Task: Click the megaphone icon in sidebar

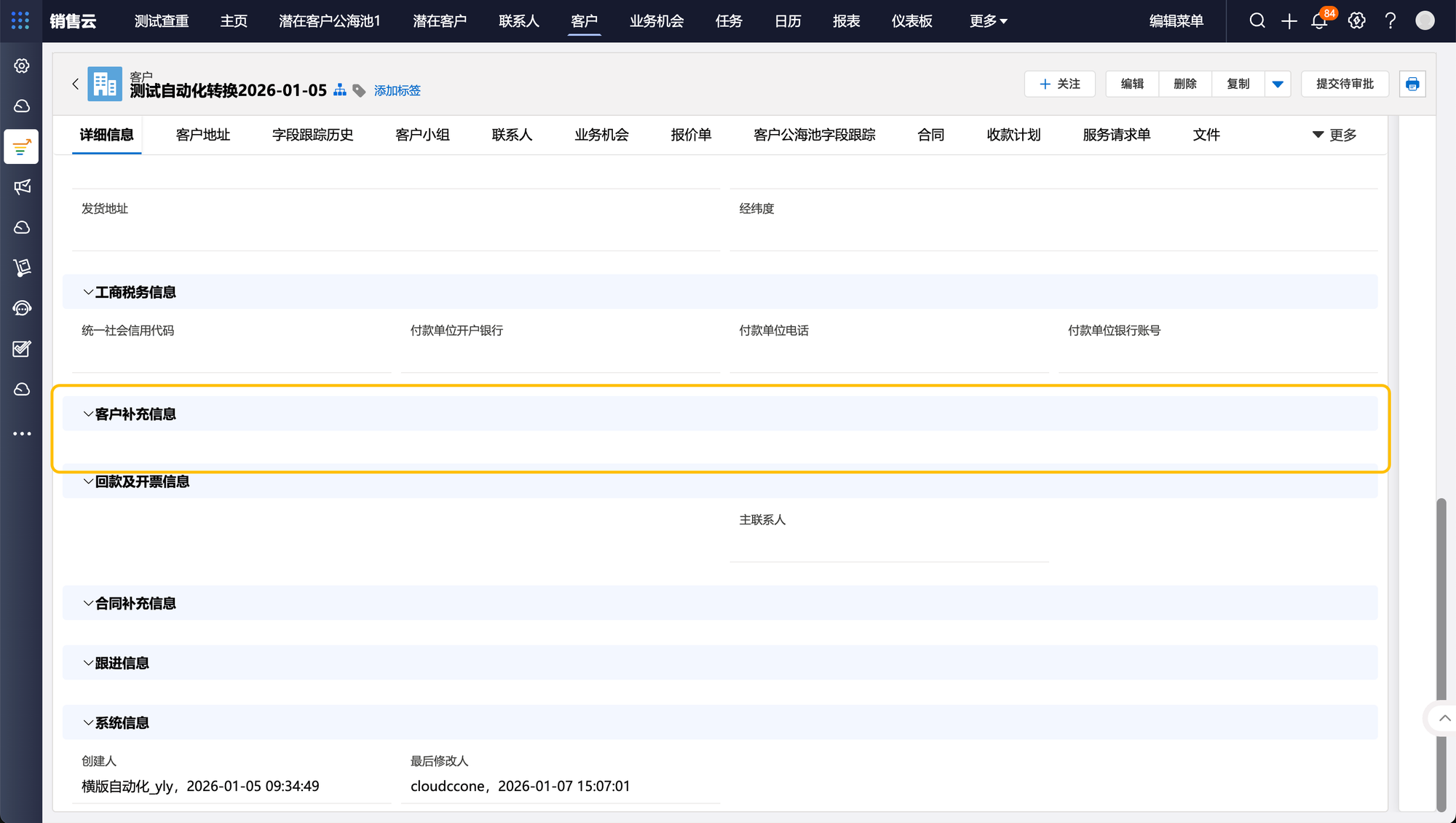Action: click(x=22, y=187)
